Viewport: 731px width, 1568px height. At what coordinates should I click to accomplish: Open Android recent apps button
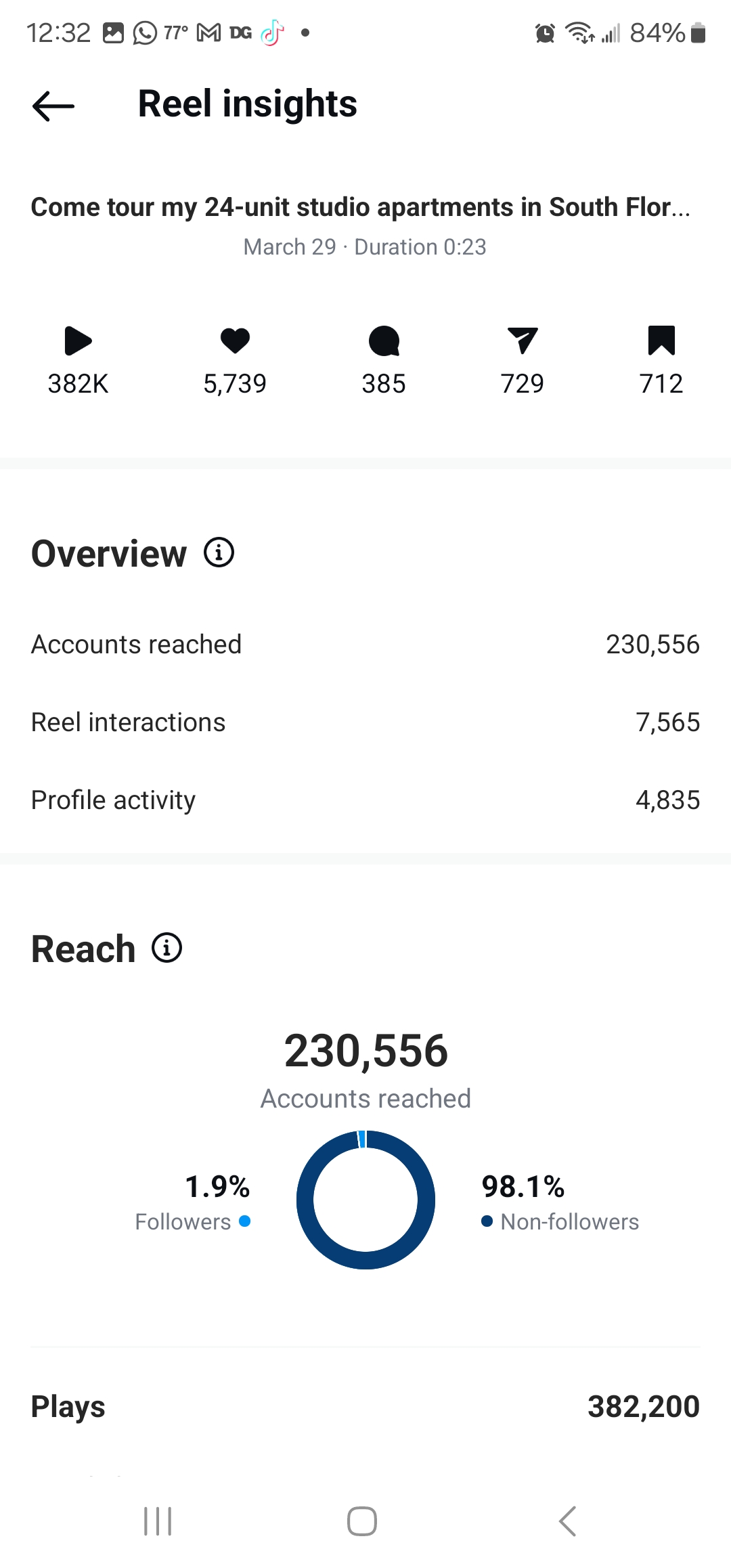(158, 1521)
